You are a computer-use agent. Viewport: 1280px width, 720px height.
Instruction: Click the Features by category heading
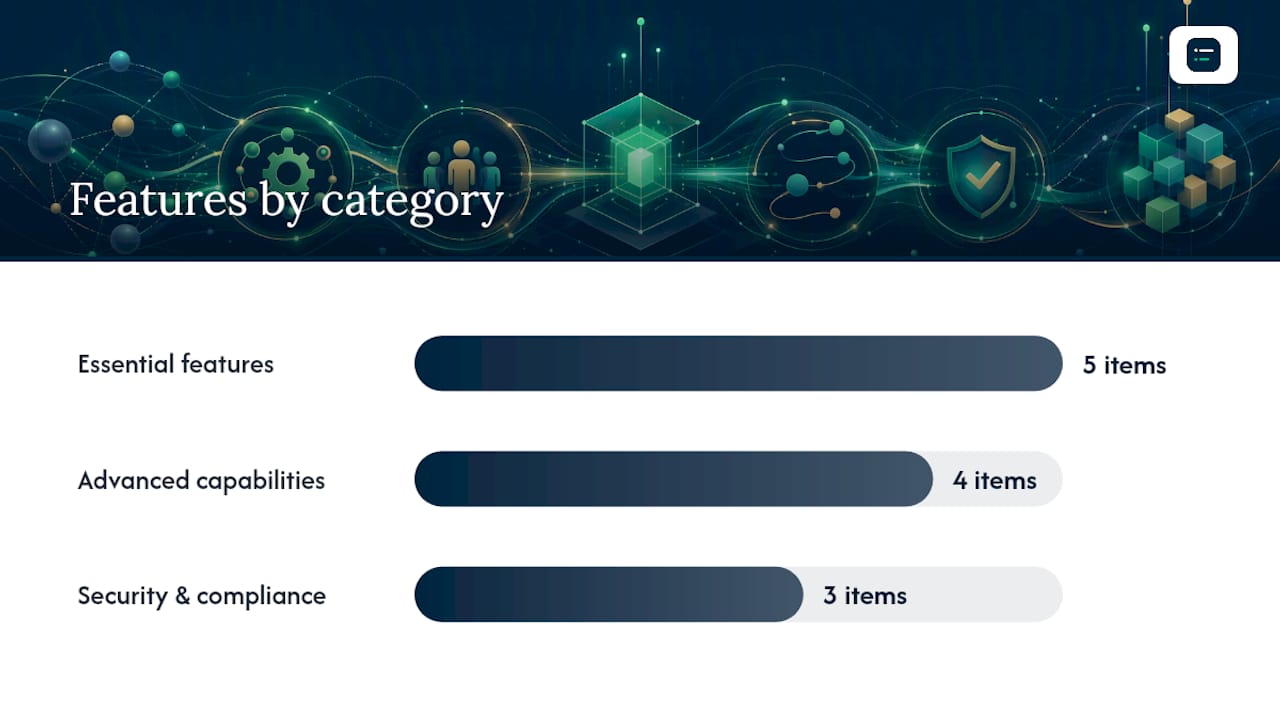pos(286,200)
